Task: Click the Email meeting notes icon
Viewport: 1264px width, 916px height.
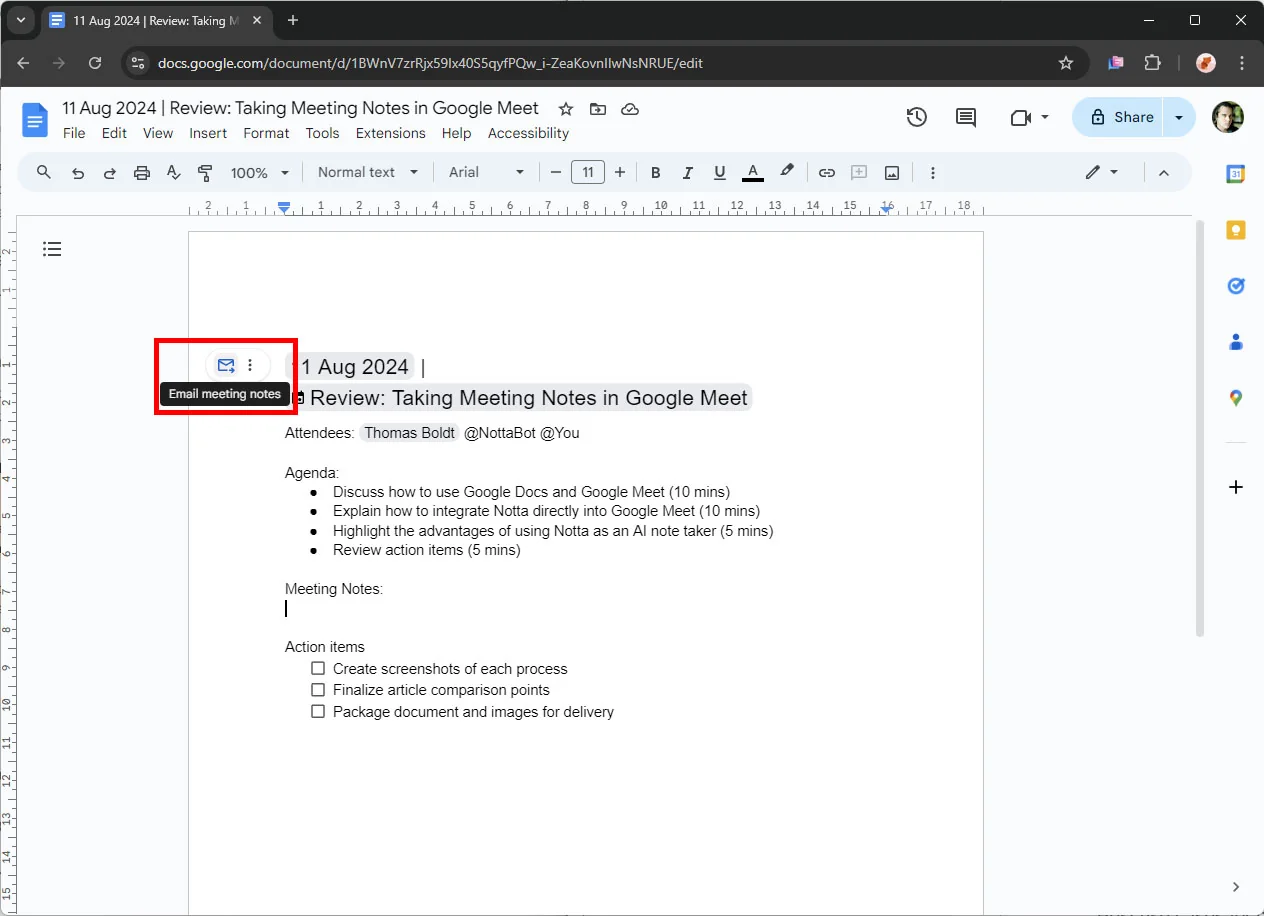Action: [226, 365]
